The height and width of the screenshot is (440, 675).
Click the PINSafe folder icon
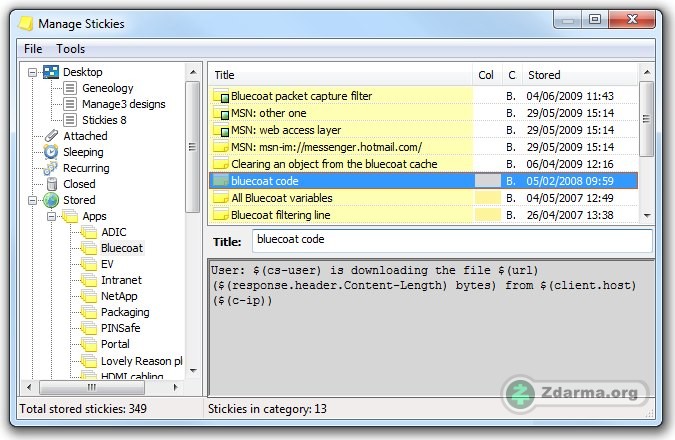[x=89, y=328]
